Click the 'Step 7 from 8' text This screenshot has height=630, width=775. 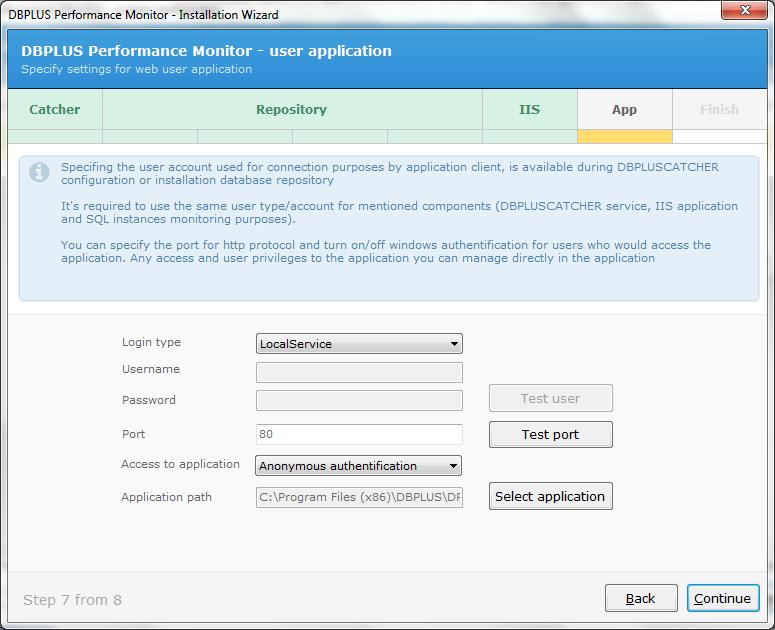pyautogui.click(x=73, y=600)
